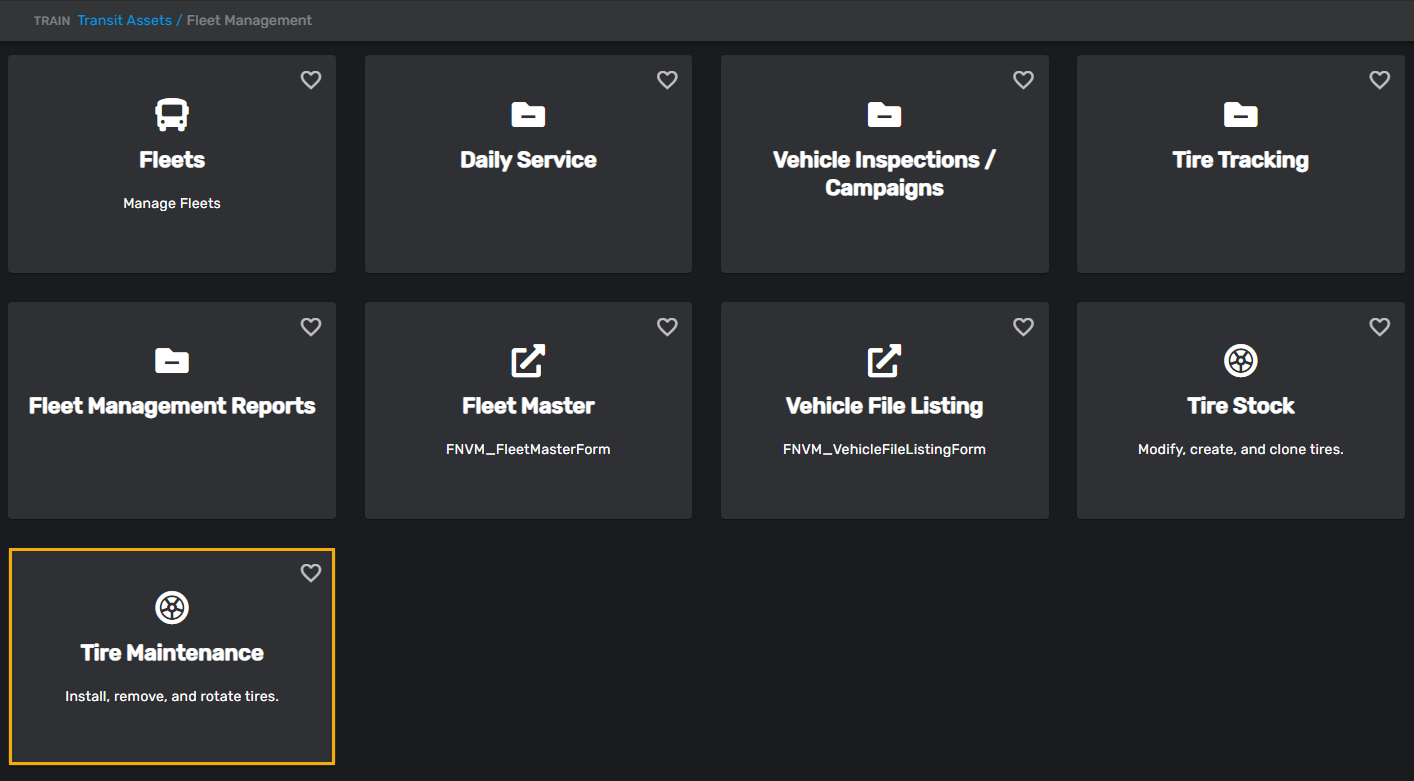
Task: Click folder icon above Vehicle Inspections / Campaigns
Action: (x=884, y=115)
